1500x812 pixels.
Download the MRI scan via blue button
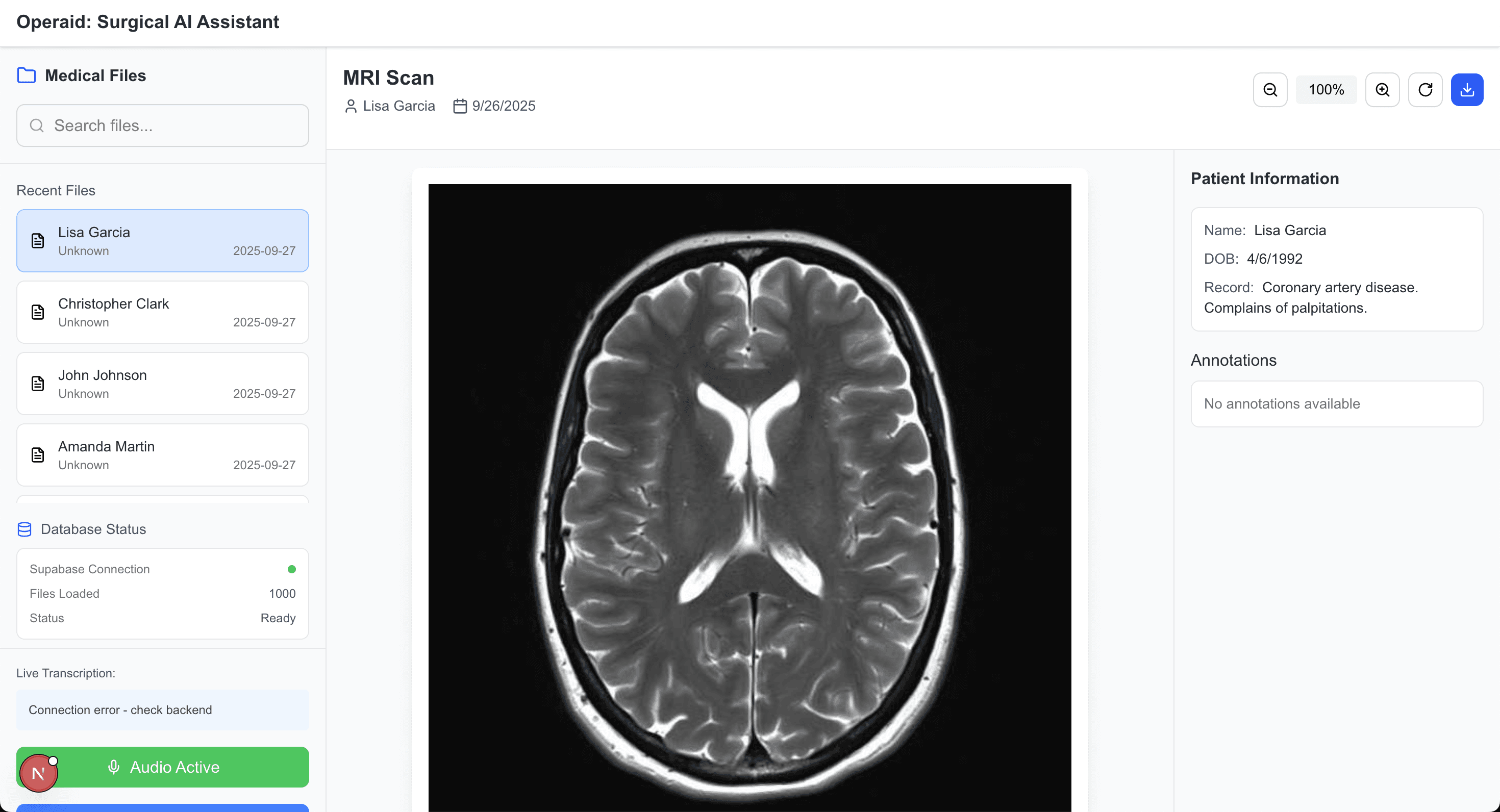[x=1467, y=90]
